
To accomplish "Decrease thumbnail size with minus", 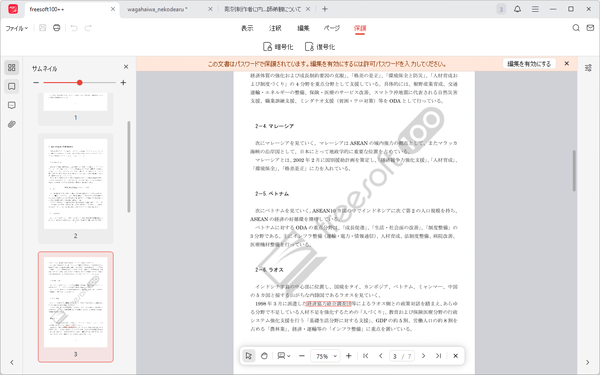I will click(36, 83).
